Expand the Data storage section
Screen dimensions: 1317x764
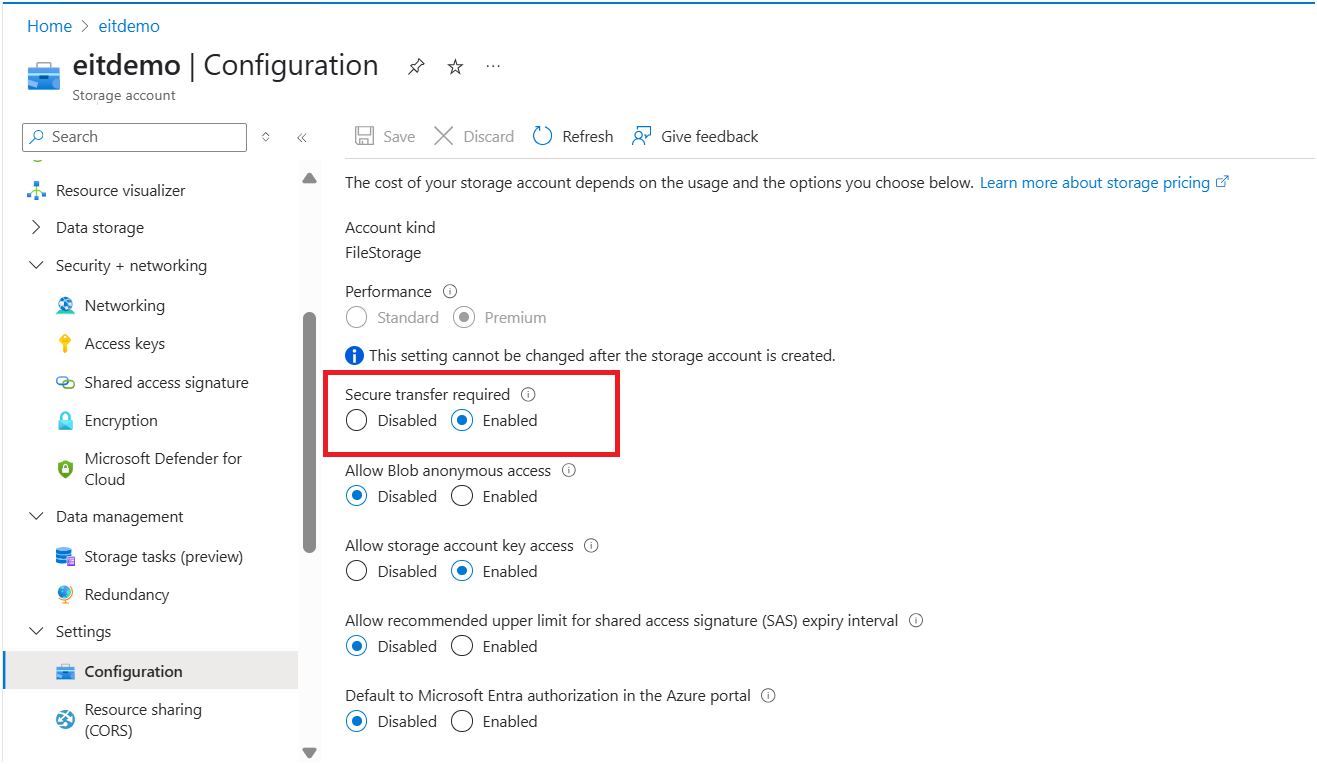37,228
